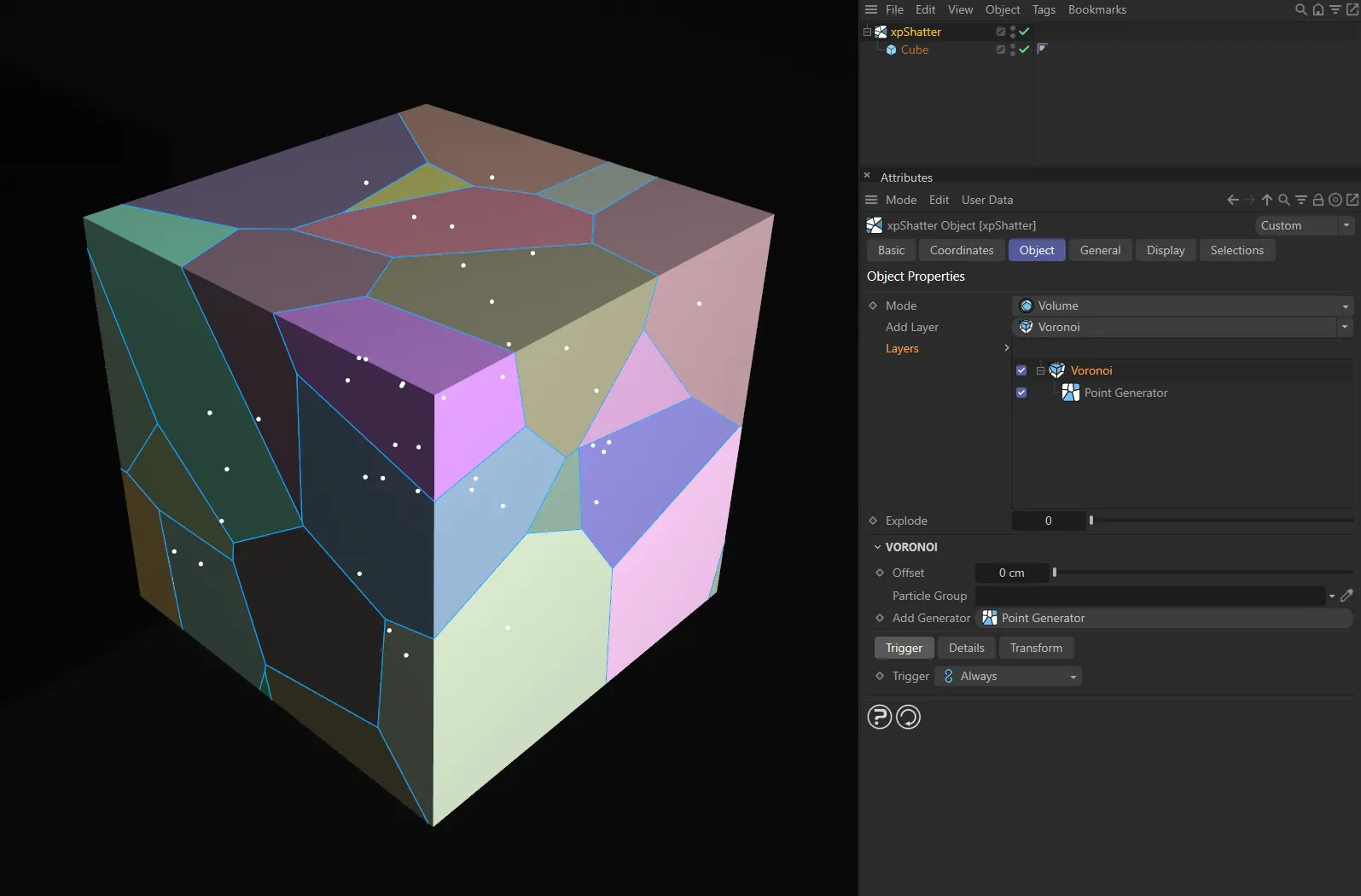The image size is (1361, 896).
Task: Collapse the Voronoi layer node
Action: click(1040, 370)
